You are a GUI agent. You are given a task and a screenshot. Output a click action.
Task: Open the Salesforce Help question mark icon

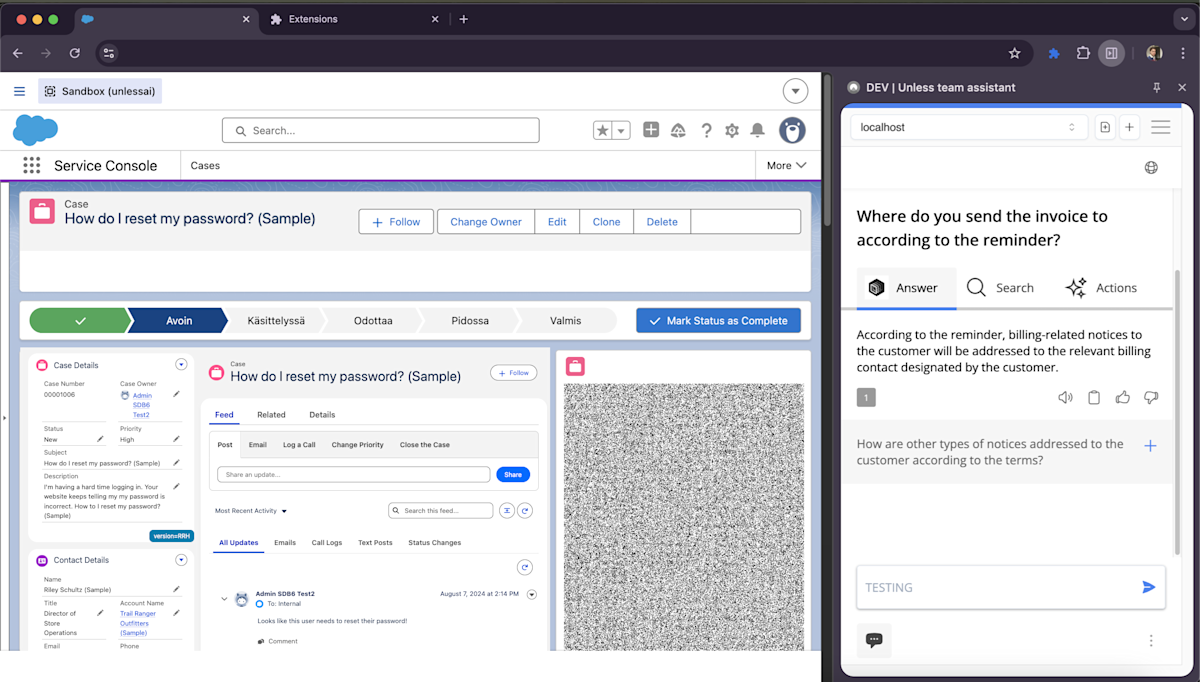click(x=706, y=130)
